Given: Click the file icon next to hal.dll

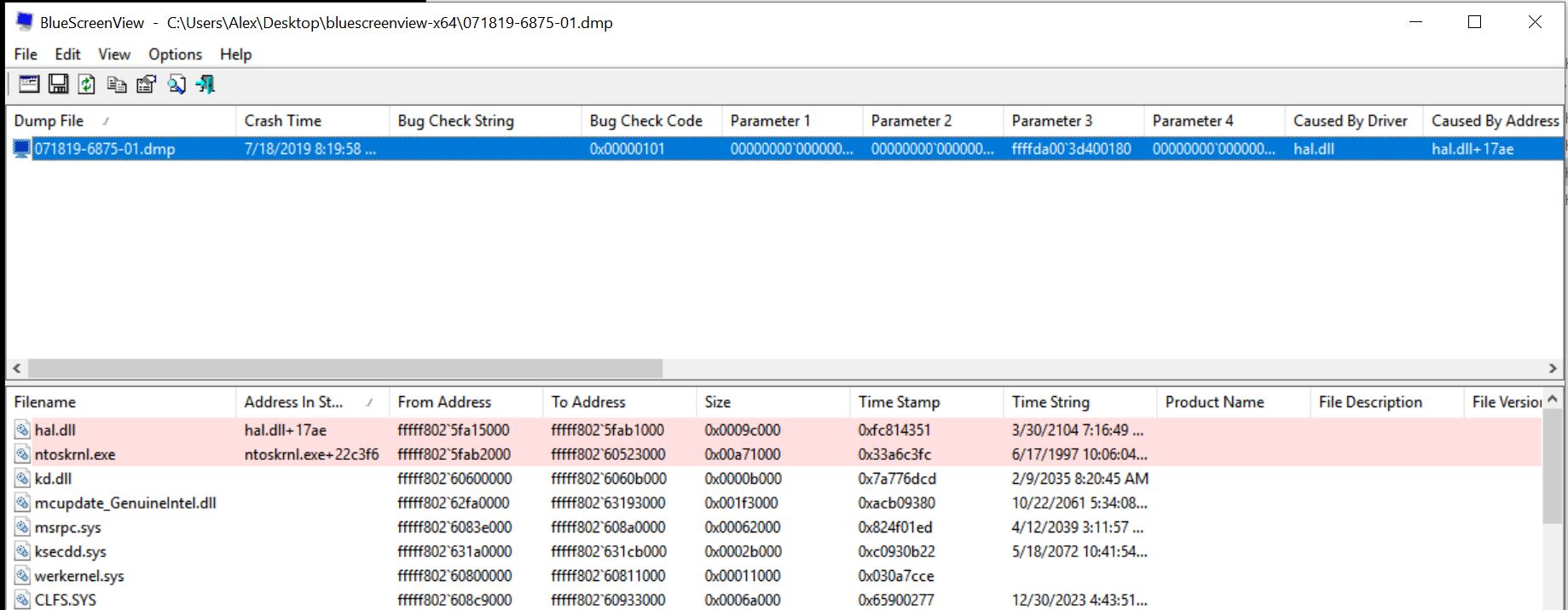Looking at the screenshot, I should click(x=23, y=430).
